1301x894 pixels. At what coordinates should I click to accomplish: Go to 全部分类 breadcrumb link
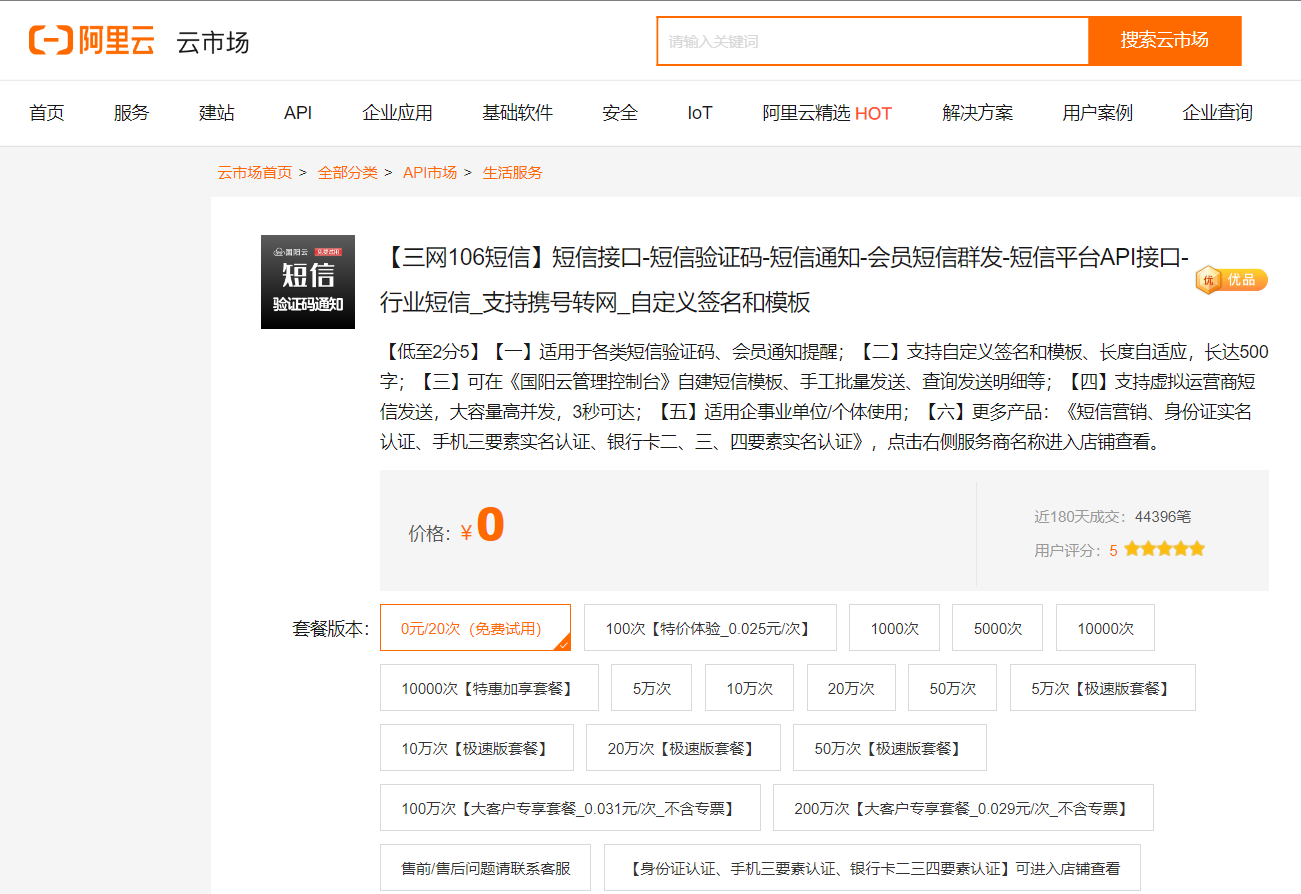coord(348,173)
